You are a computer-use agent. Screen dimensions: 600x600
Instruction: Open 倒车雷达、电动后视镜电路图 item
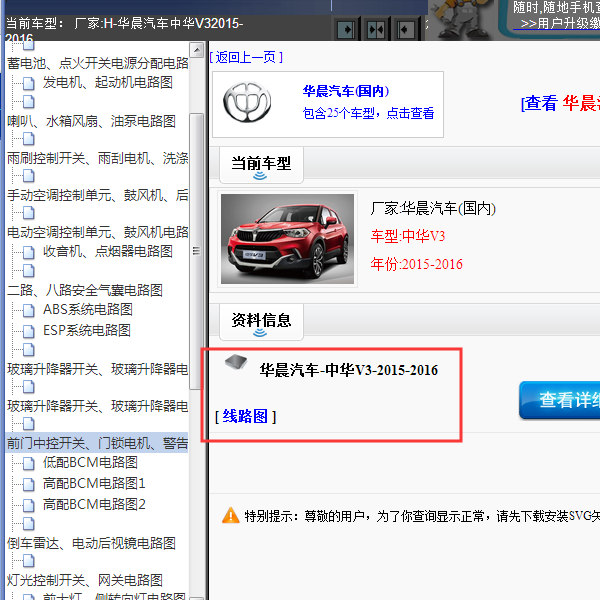(x=91, y=543)
